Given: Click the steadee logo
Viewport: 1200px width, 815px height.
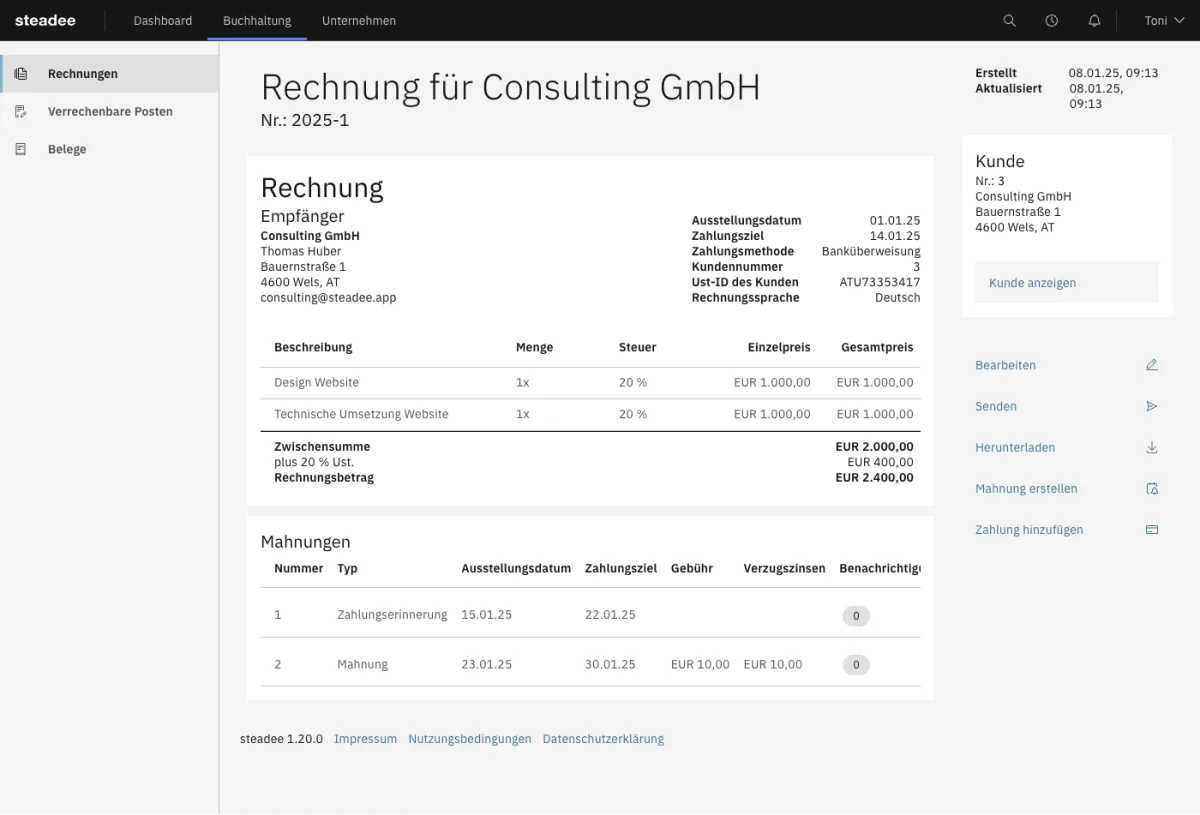Looking at the screenshot, I should tap(45, 21).
